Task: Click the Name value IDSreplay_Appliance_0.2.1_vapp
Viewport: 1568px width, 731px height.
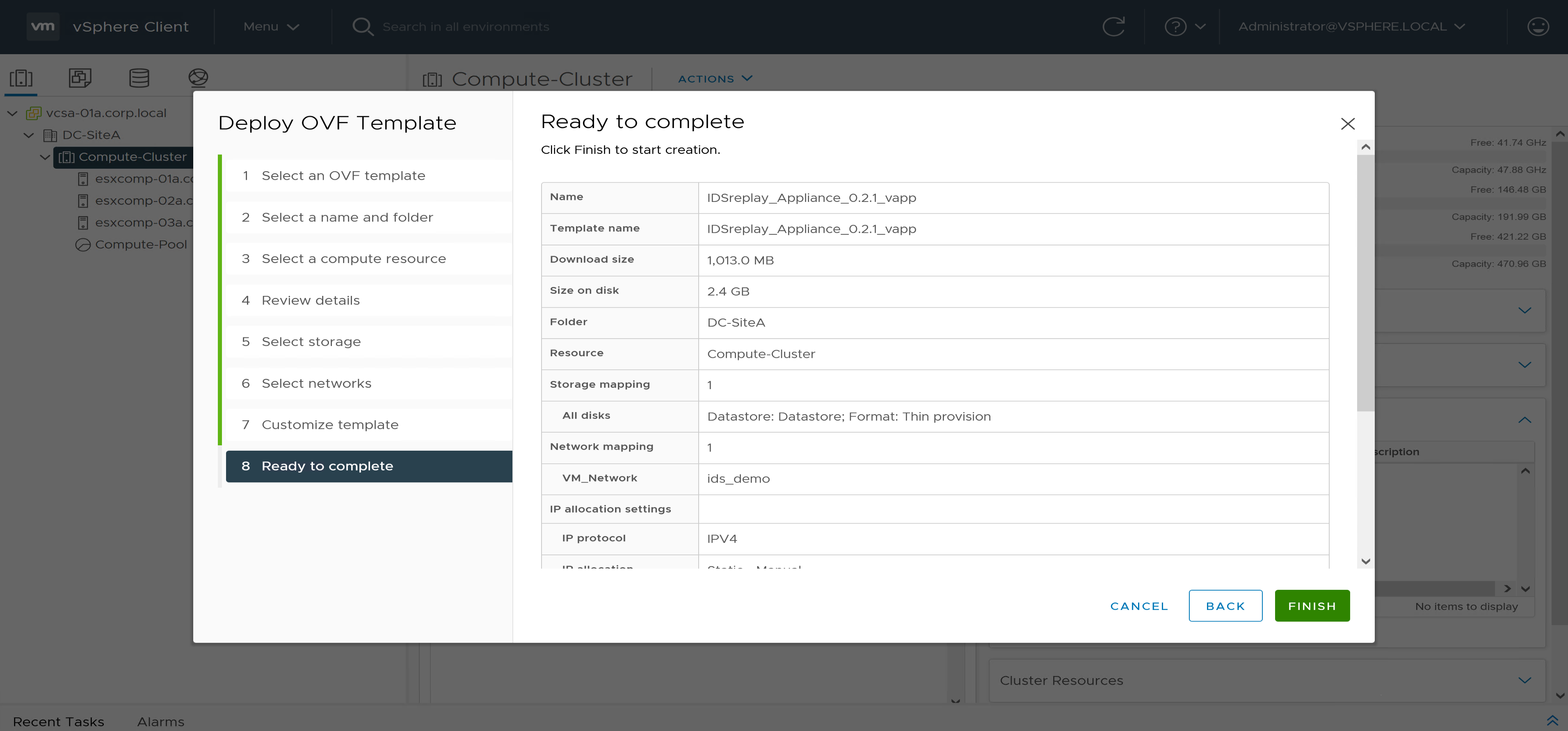Action: [x=811, y=198]
